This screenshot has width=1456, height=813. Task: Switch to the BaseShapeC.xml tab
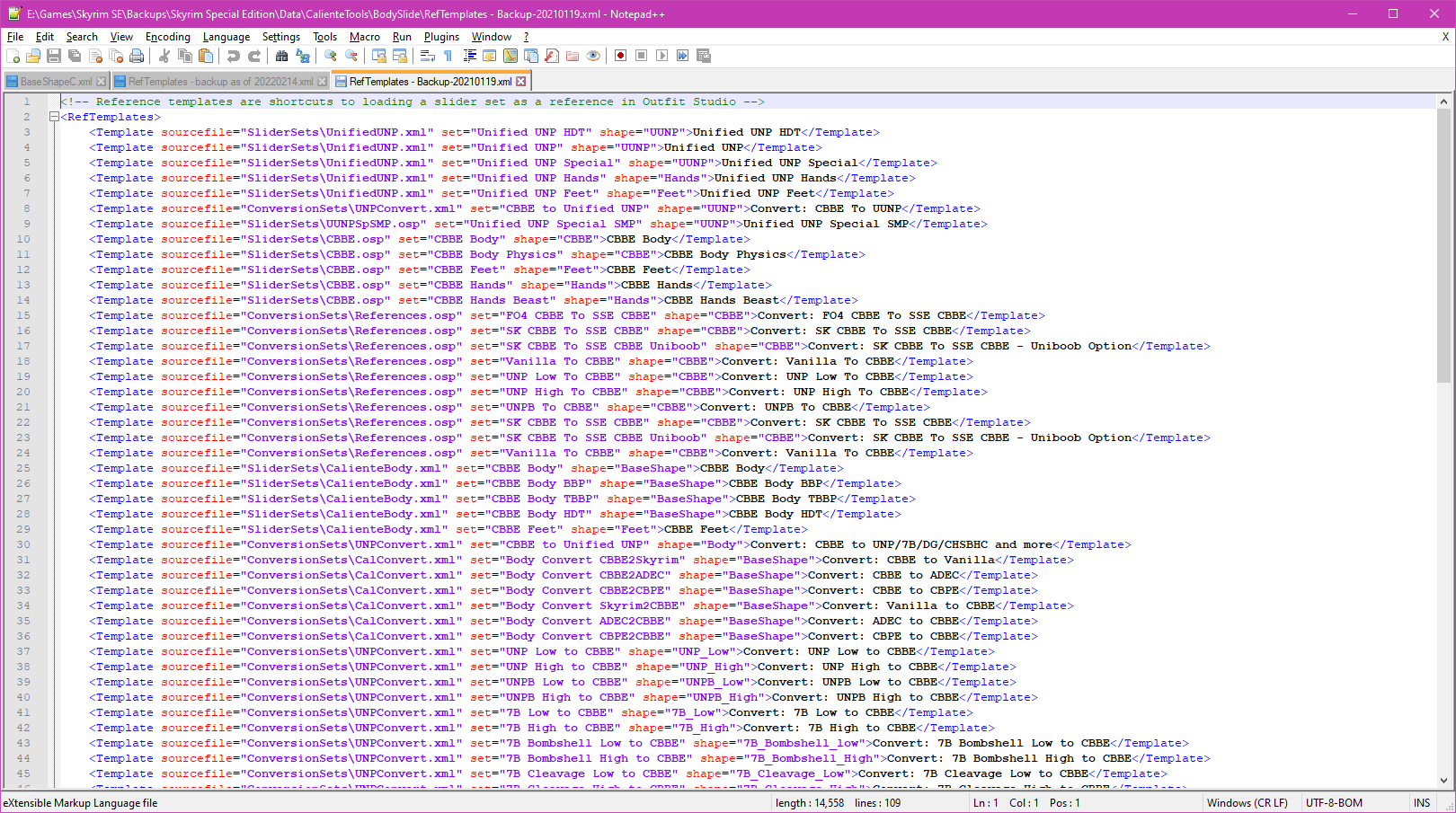56,82
